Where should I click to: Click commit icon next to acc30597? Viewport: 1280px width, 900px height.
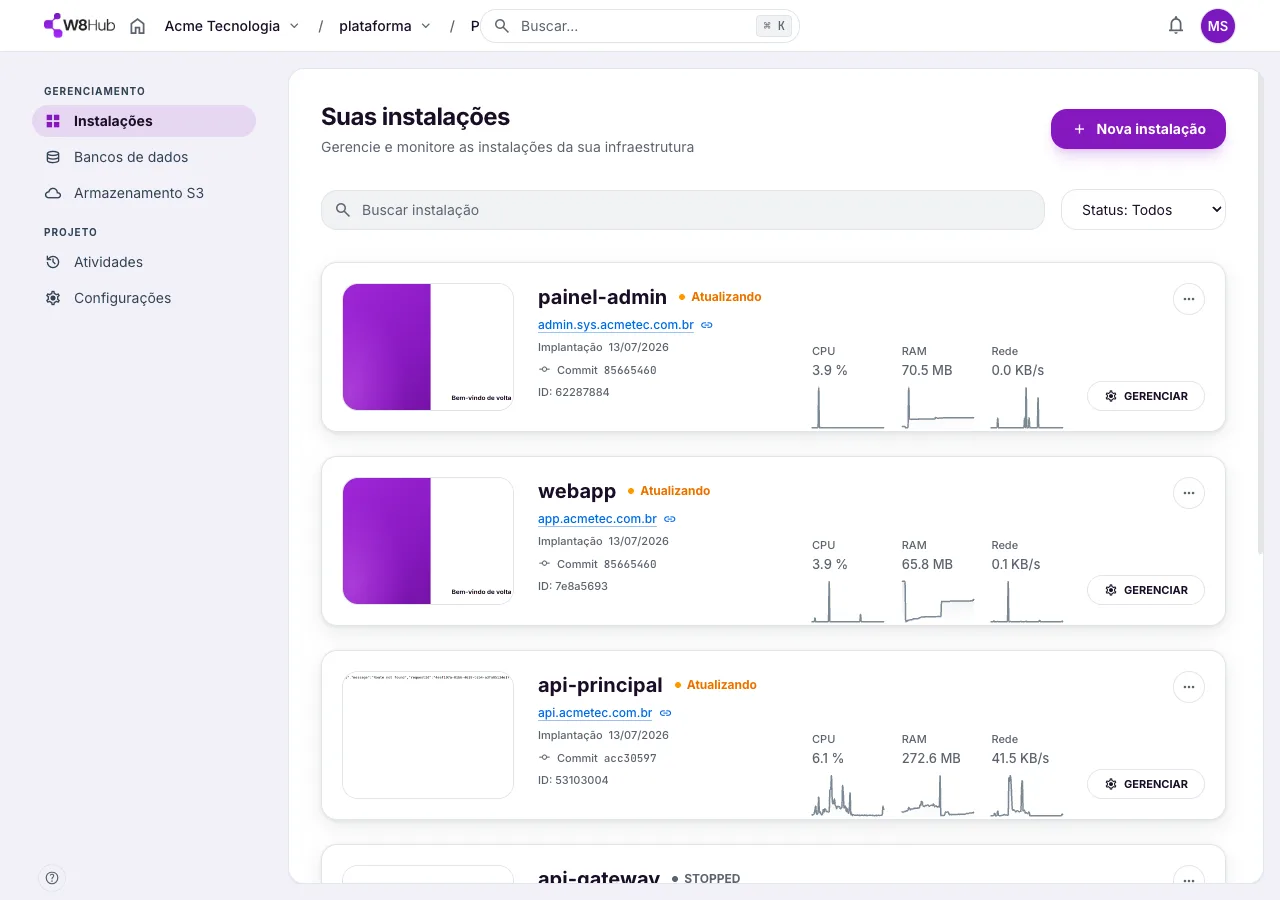tap(544, 758)
